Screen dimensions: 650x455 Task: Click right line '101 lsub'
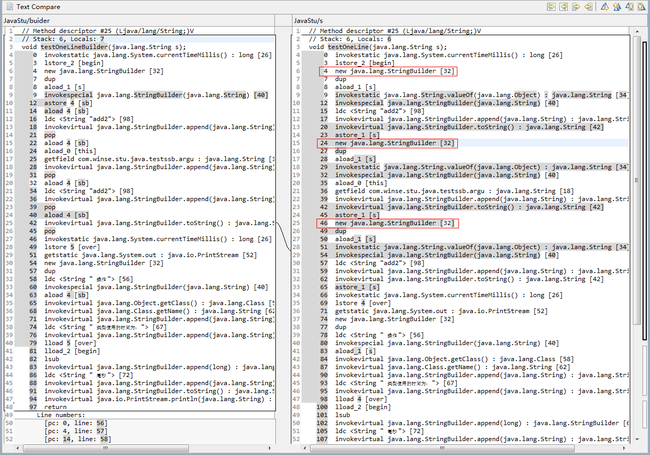point(333,415)
